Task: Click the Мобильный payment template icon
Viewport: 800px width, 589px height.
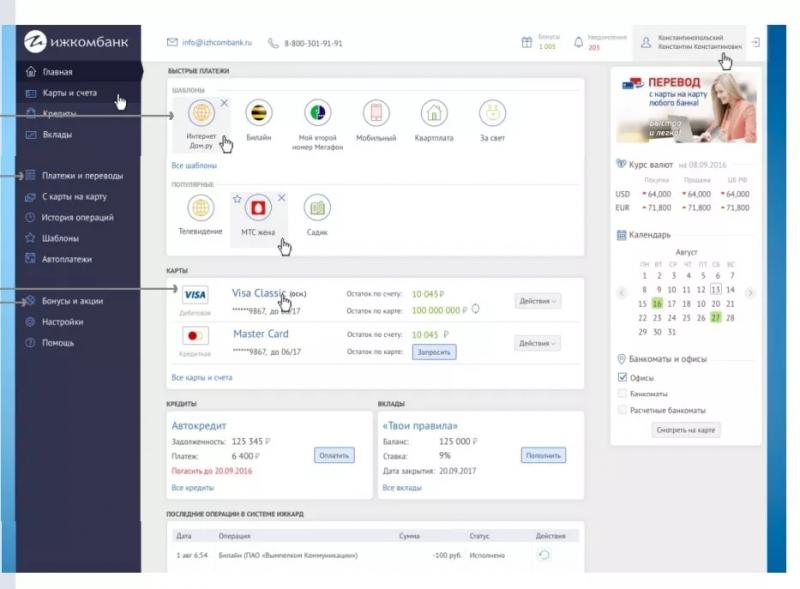Action: pyautogui.click(x=376, y=112)
